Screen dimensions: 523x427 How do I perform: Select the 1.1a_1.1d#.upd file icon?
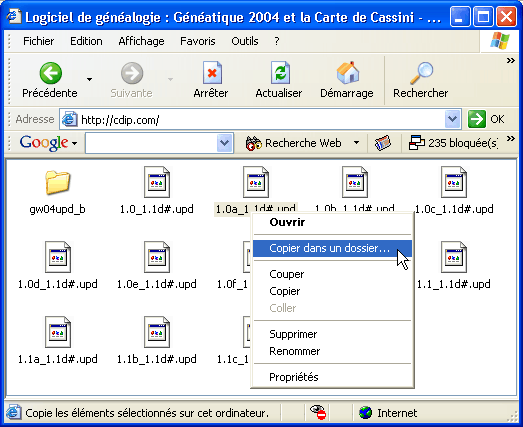[58, 332]
